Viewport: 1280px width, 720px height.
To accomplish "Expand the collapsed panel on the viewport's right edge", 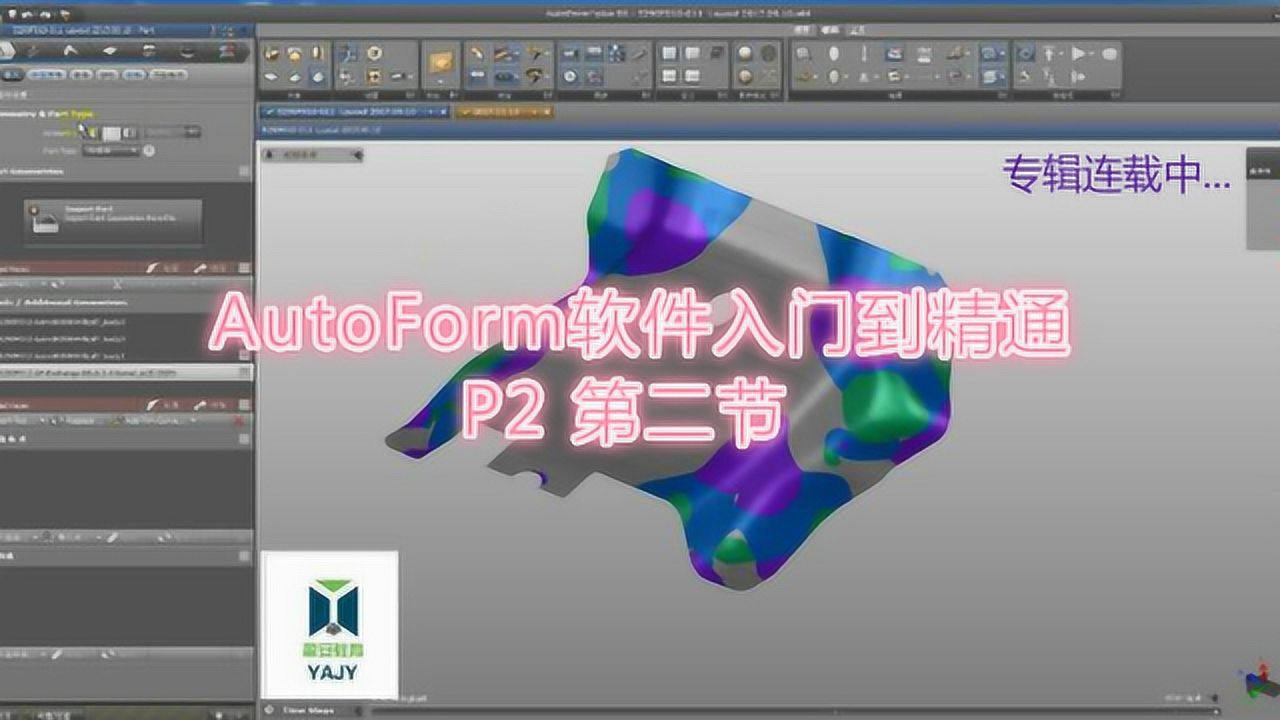I will coord(1262,198).
